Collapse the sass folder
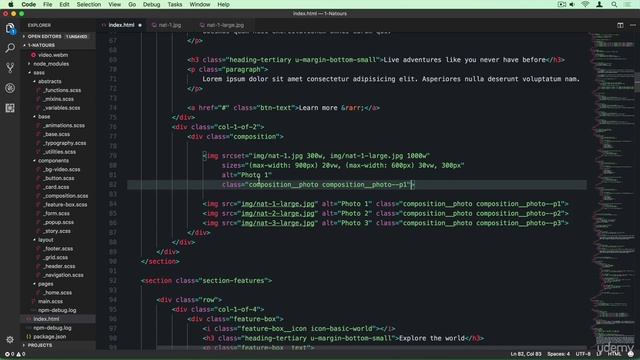Image resolution: width=640 pixels, height=360 pixels. tap(39, 73)
